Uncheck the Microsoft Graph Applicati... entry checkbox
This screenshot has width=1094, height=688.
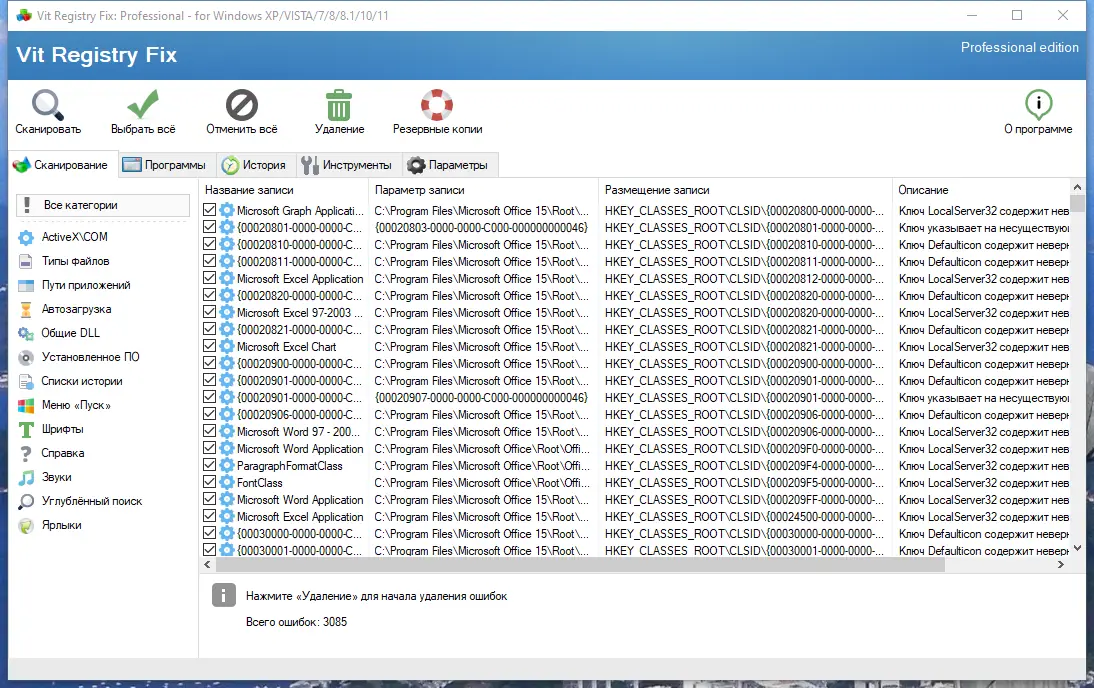click(x=209, y=210)
